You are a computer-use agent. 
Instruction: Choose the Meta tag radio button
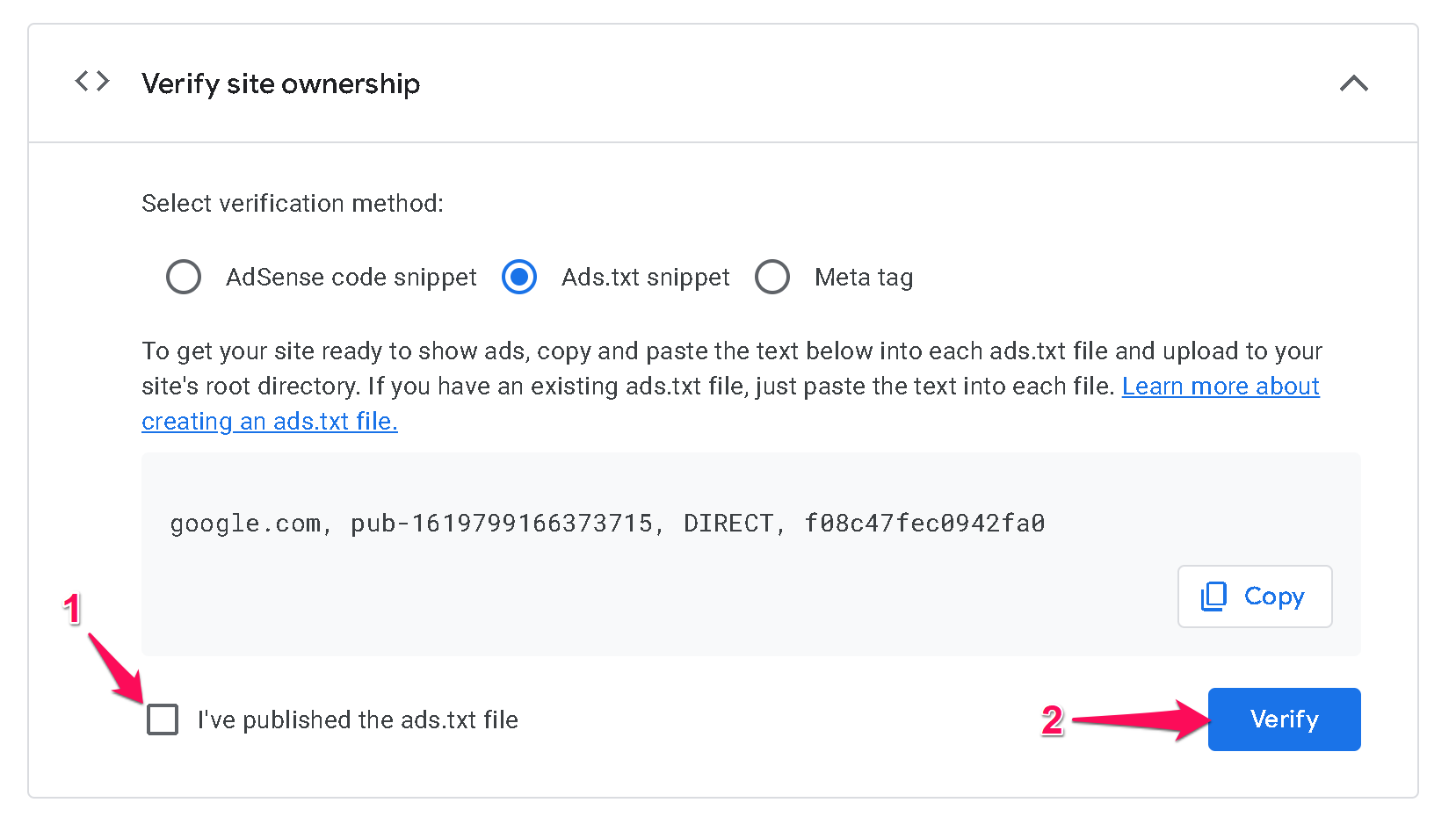point(772,277)
